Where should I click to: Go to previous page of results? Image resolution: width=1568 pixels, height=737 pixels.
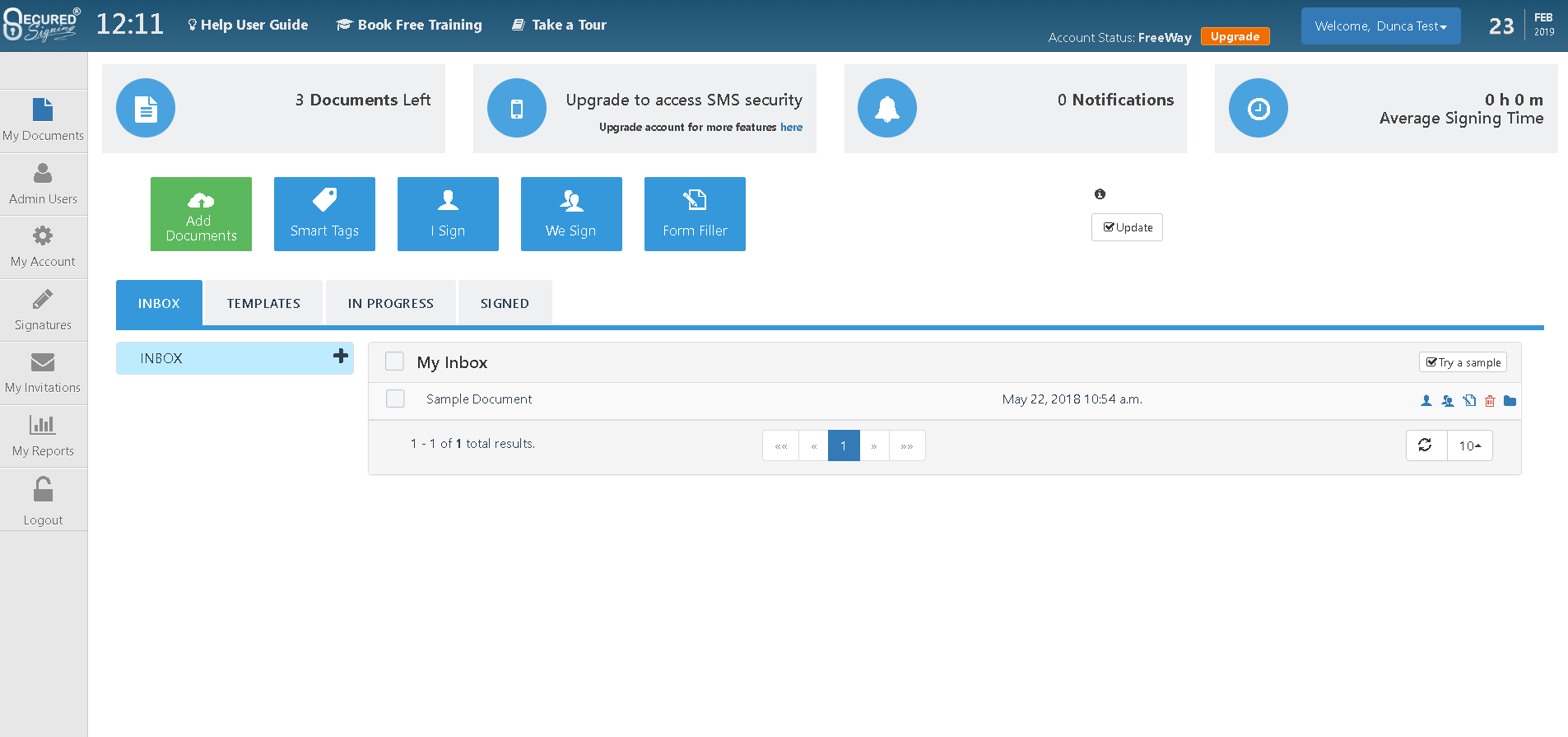pyautogui.click(x=813, y=445)
